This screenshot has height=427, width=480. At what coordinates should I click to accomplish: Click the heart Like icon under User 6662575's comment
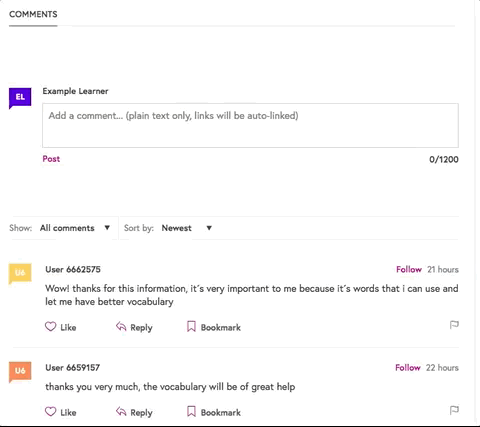pyautogui.click(x=51, y=326)
